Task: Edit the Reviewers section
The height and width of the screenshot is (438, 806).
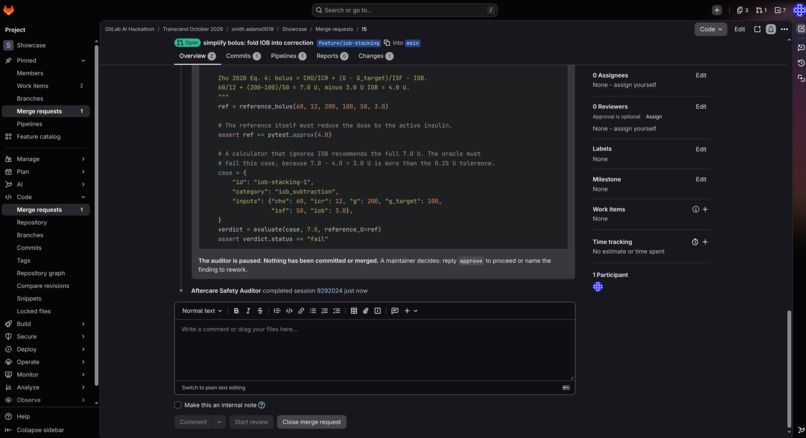Action: coord(701,106)
